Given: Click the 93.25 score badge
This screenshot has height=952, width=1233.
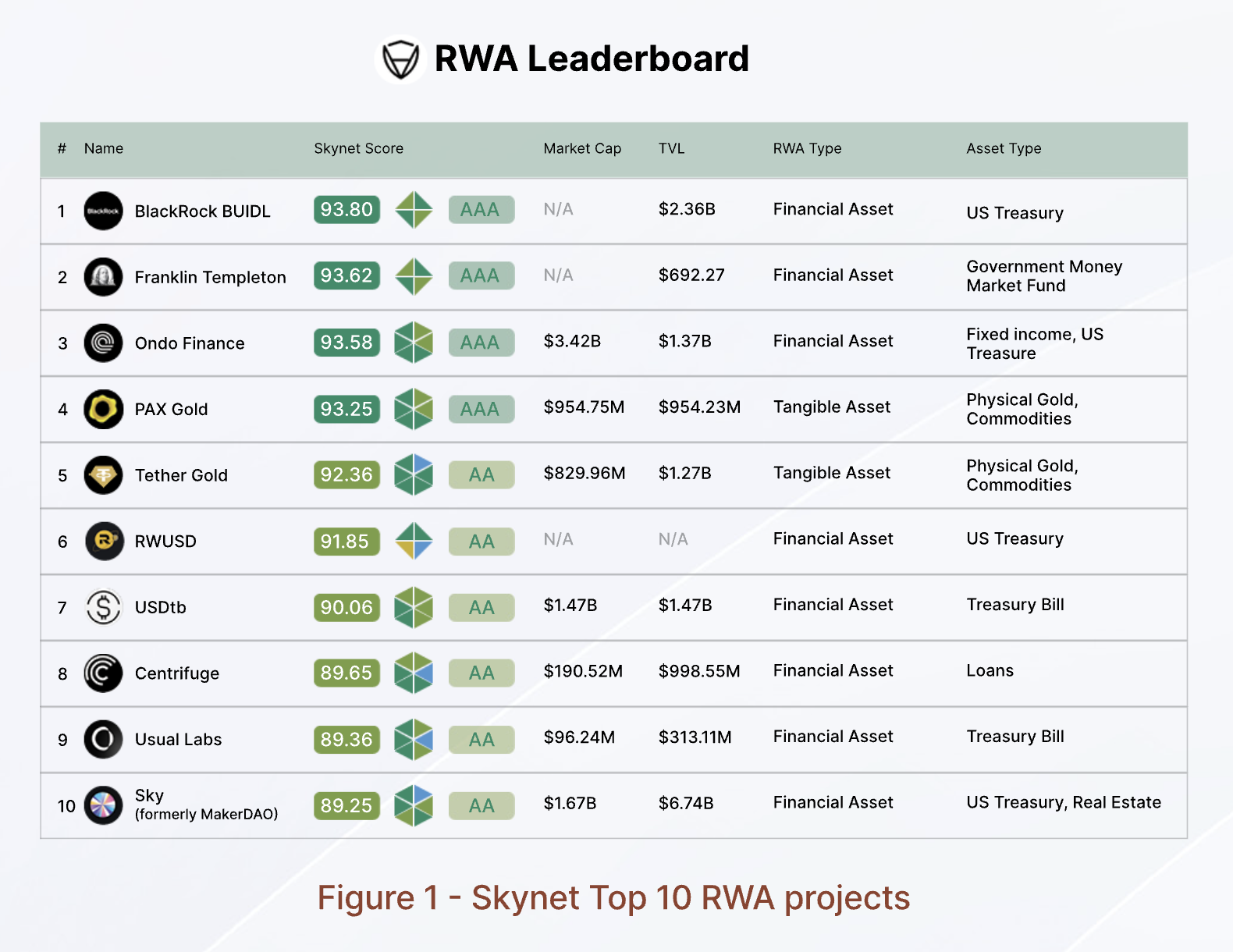Looking at the screenshot, I should pos(346,408).
